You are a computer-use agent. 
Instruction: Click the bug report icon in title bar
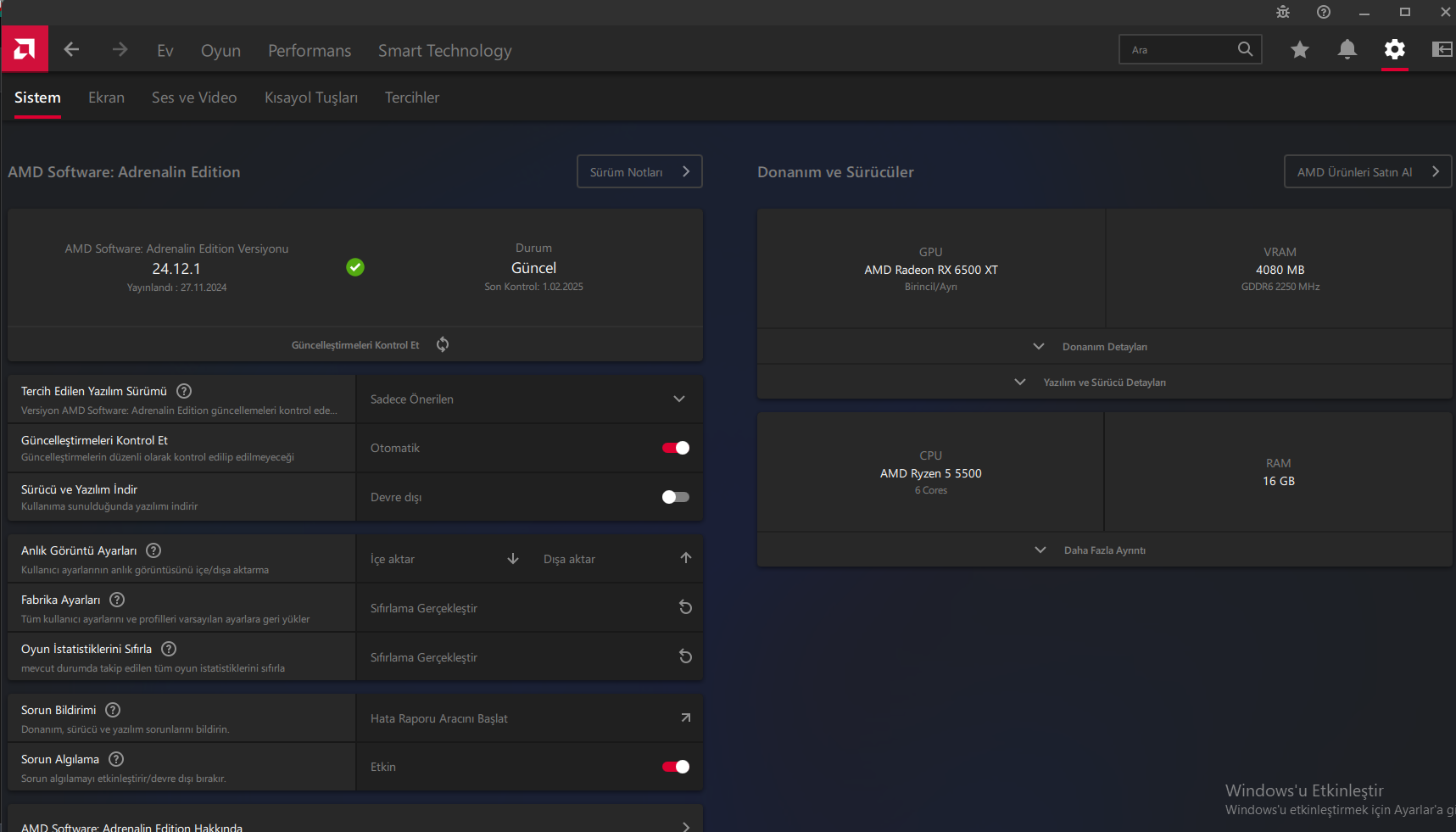pyautogui.click(x=1282, y=12)
